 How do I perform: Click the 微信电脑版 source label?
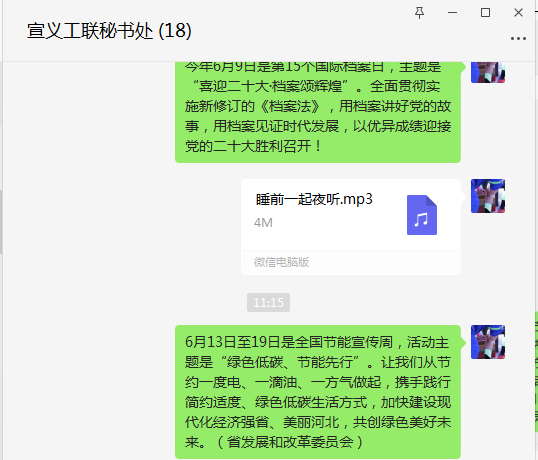[281, 262]
